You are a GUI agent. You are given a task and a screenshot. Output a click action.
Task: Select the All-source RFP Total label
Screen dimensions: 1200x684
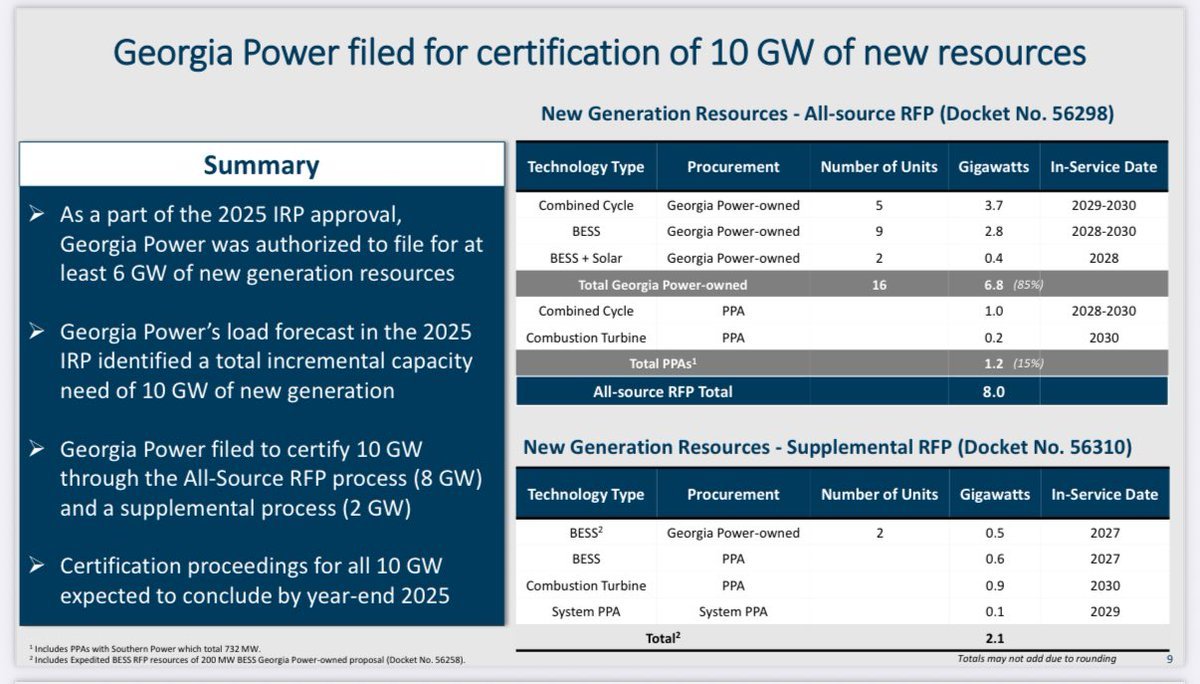(663, 392)
